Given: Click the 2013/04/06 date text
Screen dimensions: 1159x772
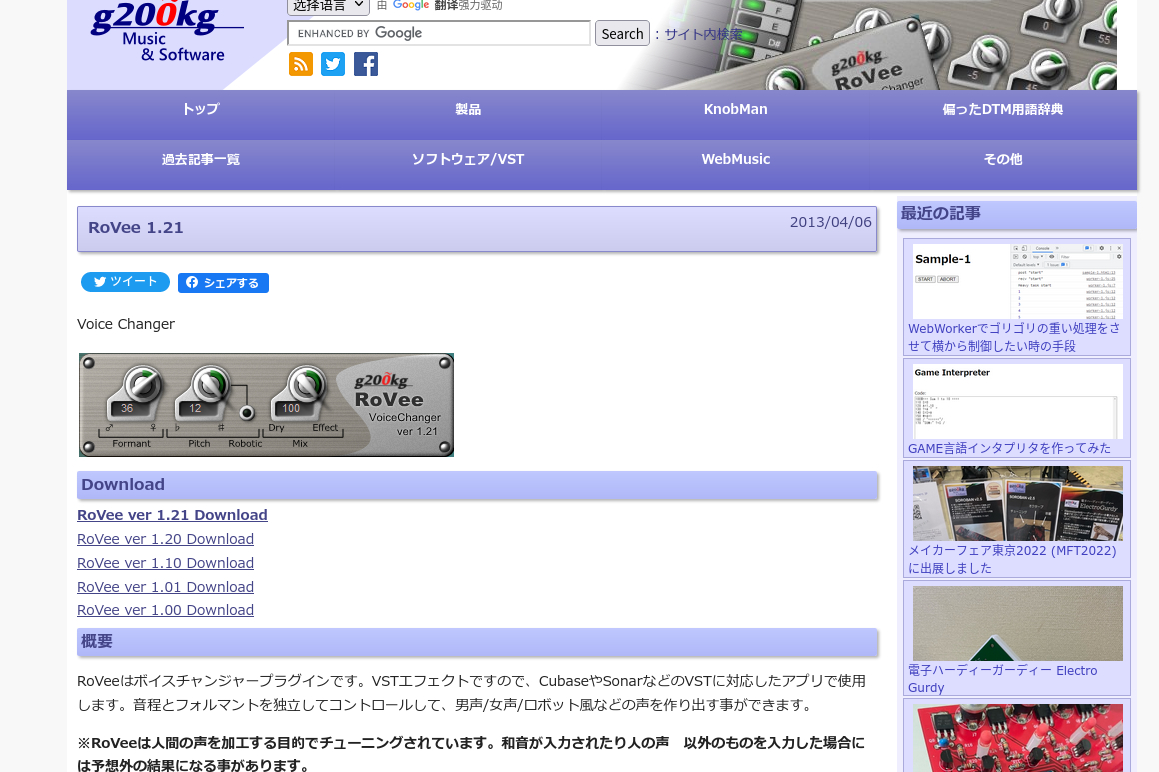Looking at the screenshot, I should (x=831, y=222).
